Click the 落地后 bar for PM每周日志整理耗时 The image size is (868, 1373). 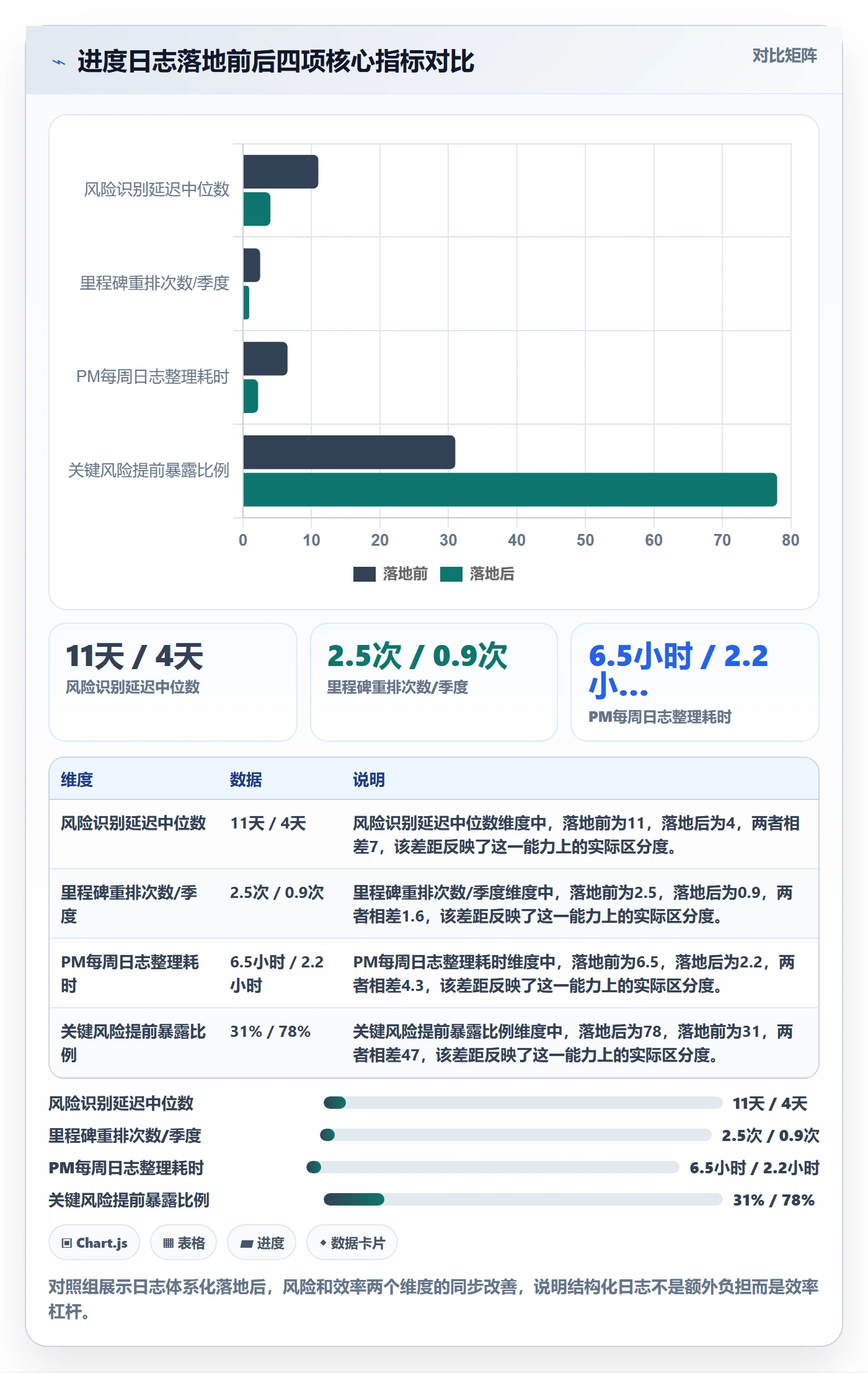pos(250,396)
